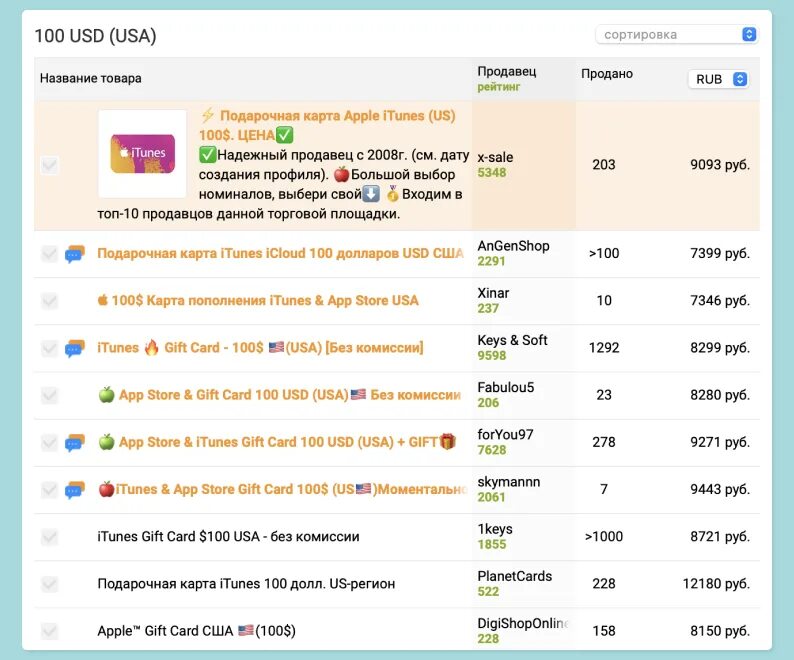Click seller name x-sale
The height and width of the screenshot is (660, 794).
pos(495,157)
